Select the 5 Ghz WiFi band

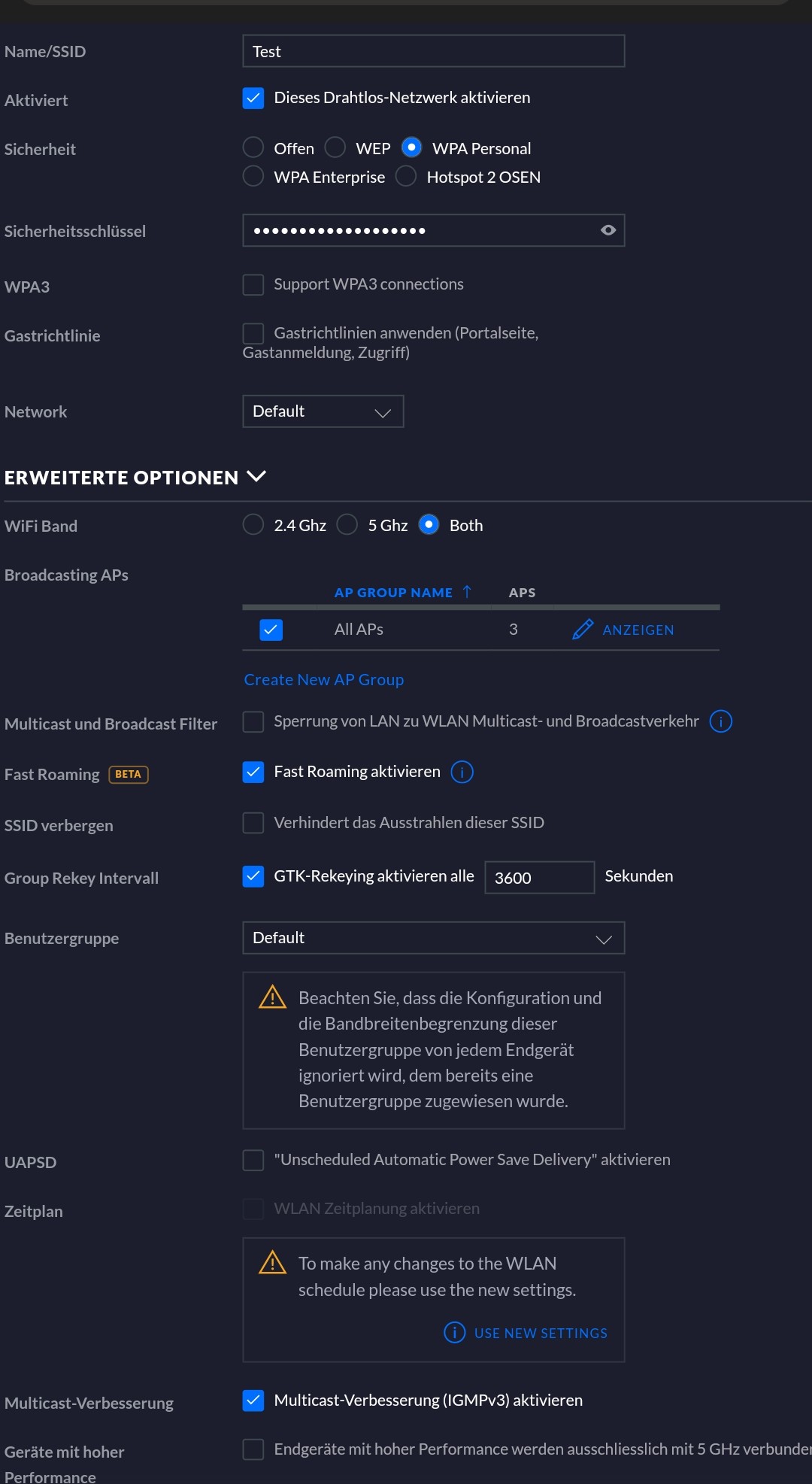click(x=347, y=525)
